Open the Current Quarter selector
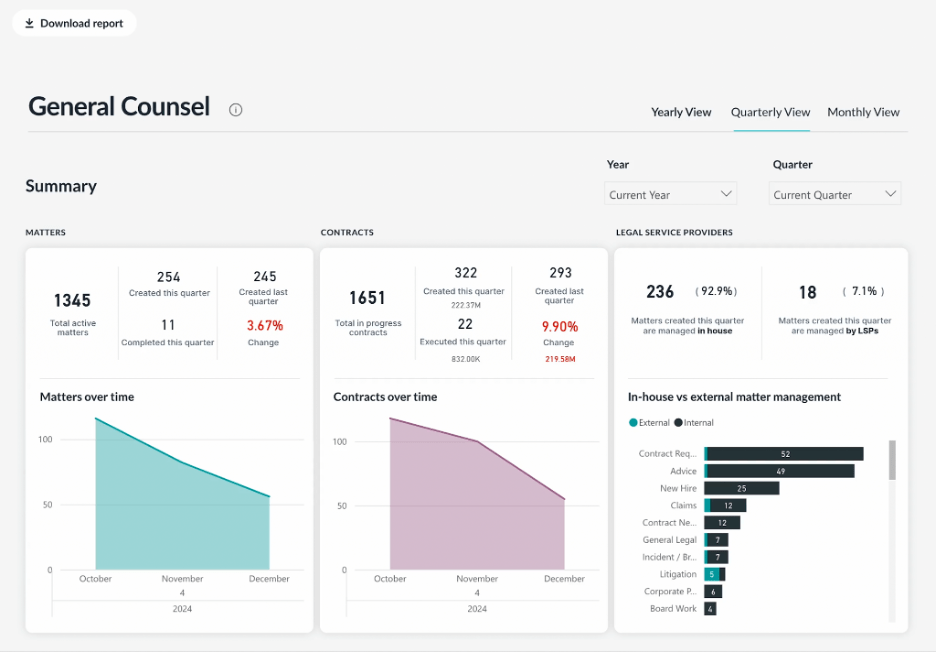This screenshot has height=652, width=936. [834, 193]
